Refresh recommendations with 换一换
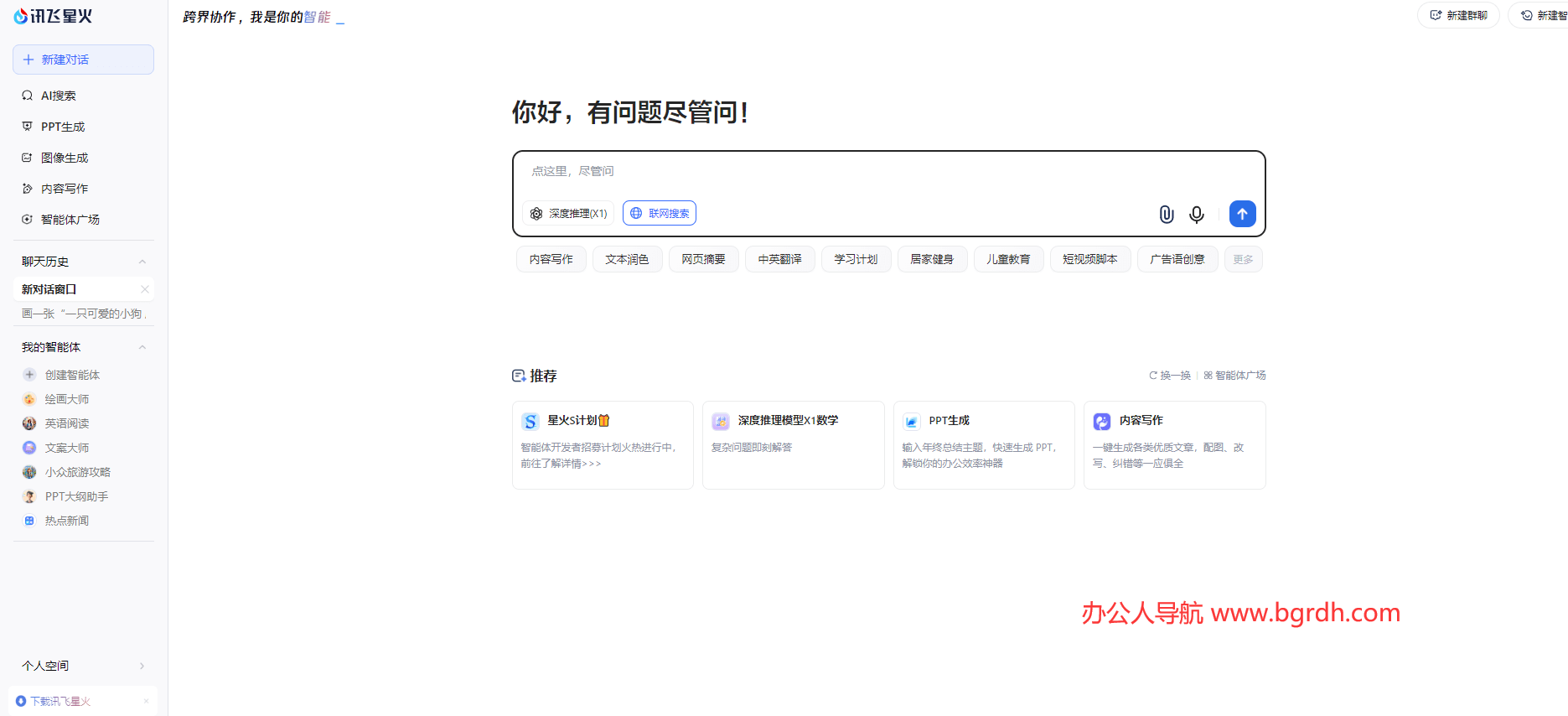1568x716 pixels. 1170,376
